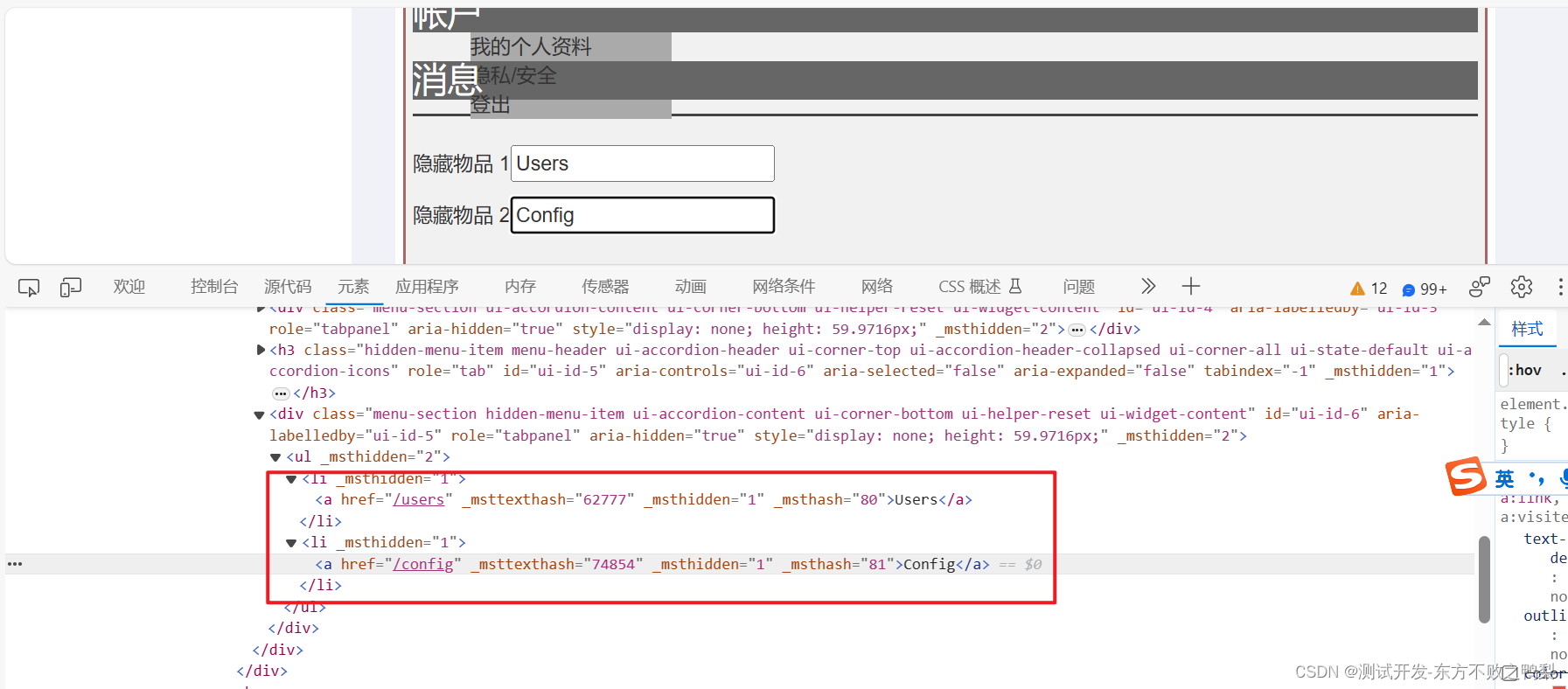Open the 99+ messages indicator
This screenshot has height=689, width=1568.
(1425, 289)
